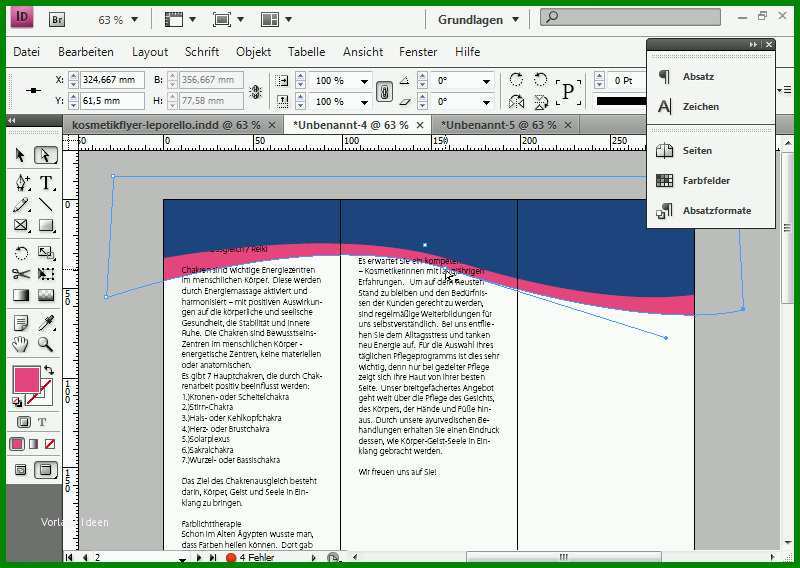
Task: Toggle formatting affects container
Action: (23, 422)
